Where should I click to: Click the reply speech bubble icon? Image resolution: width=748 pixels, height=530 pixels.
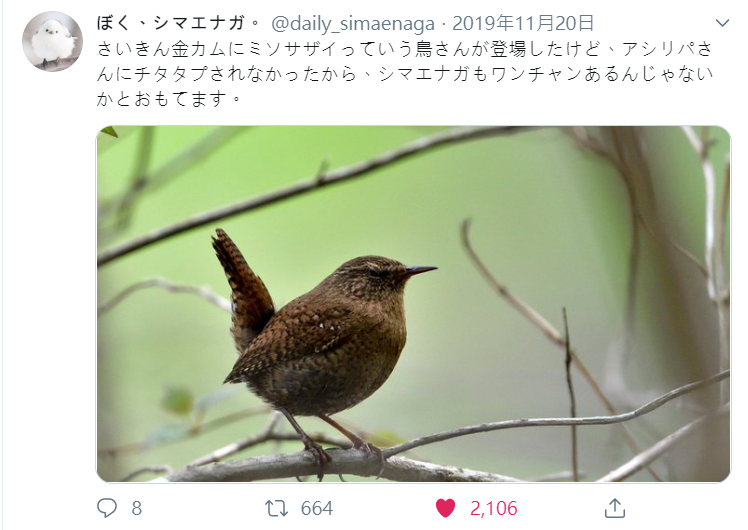coord(107,508)
